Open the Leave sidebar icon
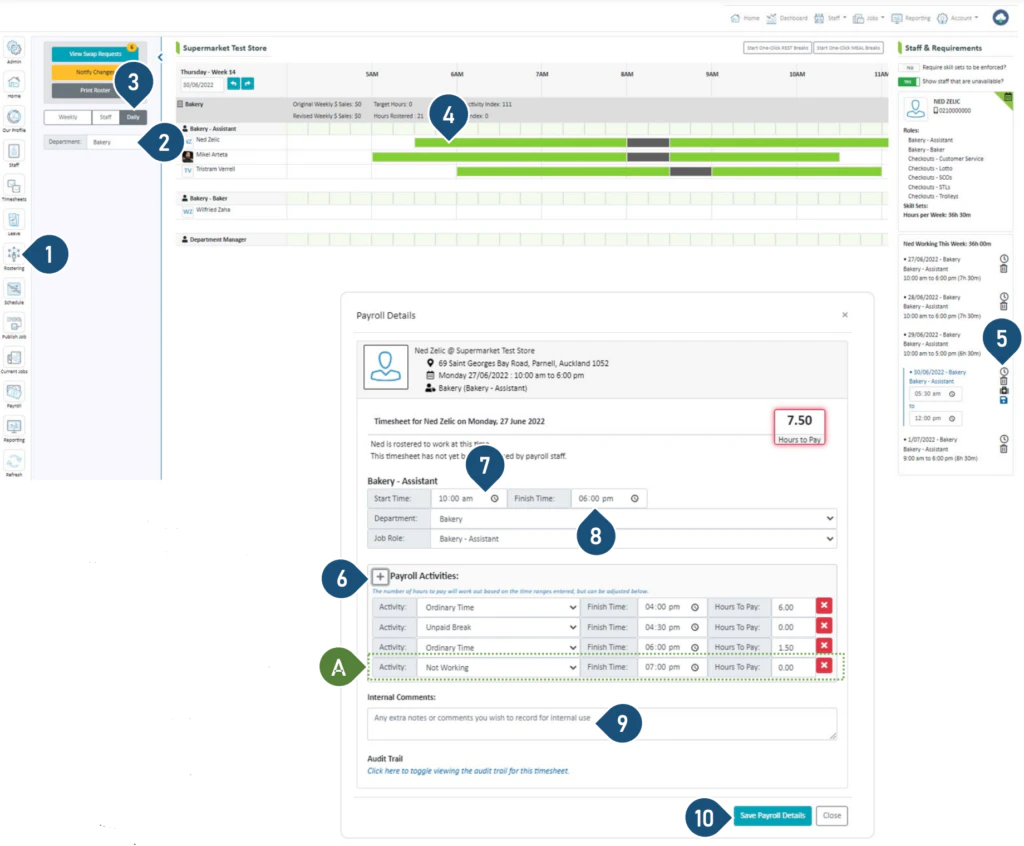 [14, 223]
